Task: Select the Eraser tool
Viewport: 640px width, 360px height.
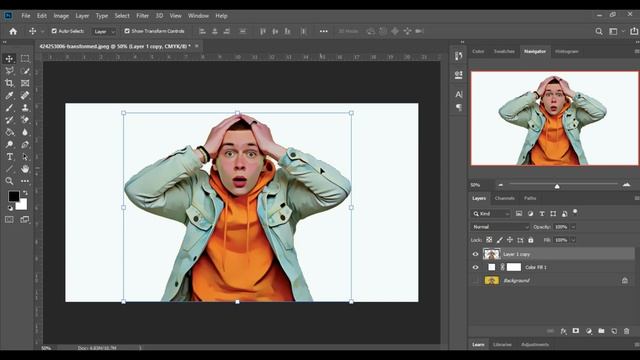Action: [x=25, y=120]
